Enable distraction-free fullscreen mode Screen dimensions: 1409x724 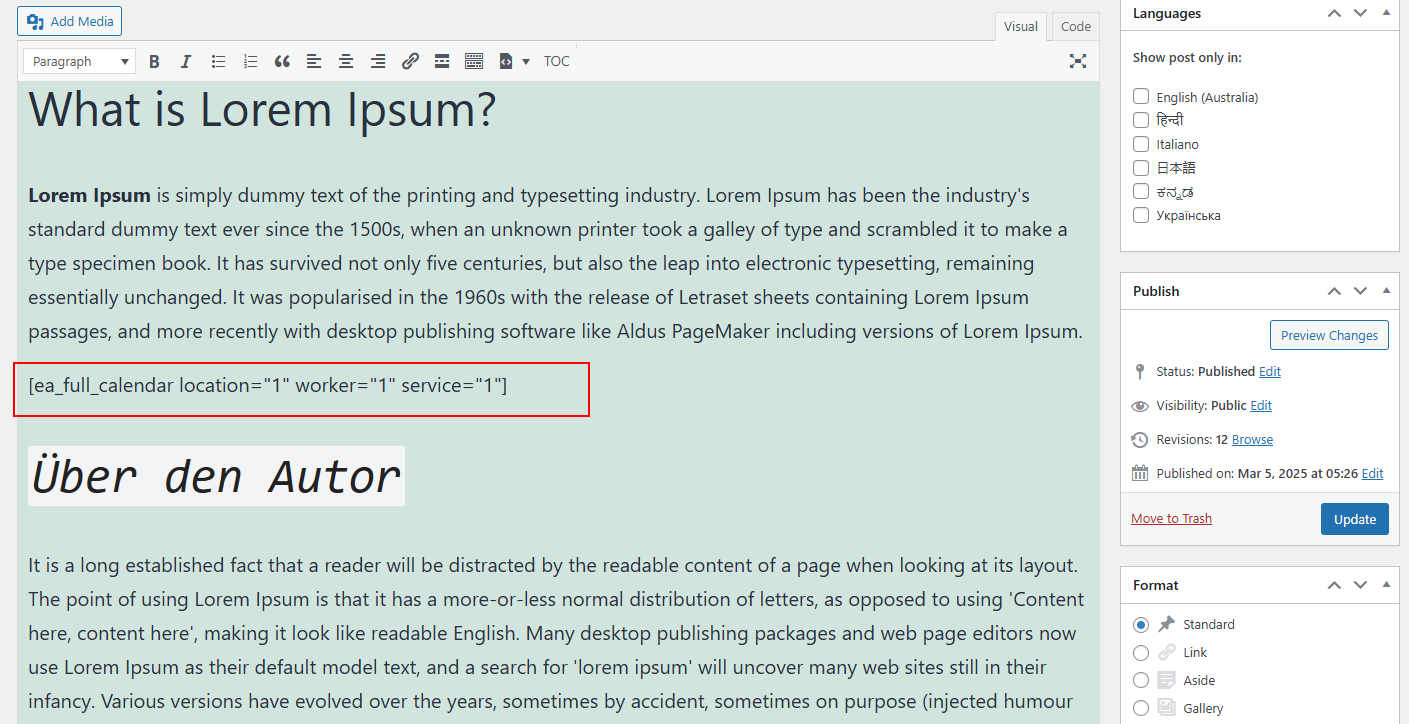click(x=1078, y=62)
